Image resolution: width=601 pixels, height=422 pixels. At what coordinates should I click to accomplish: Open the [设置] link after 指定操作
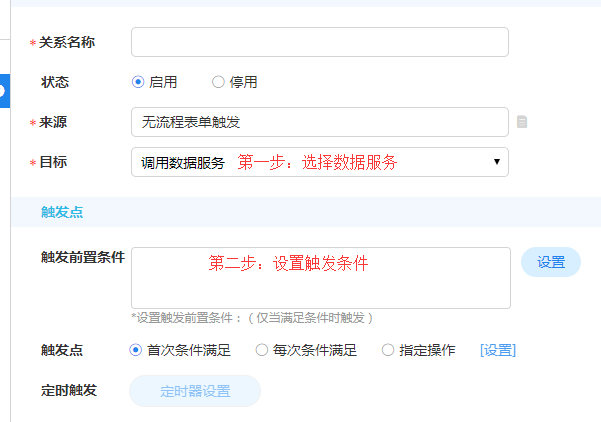click(x=498, y=350)
